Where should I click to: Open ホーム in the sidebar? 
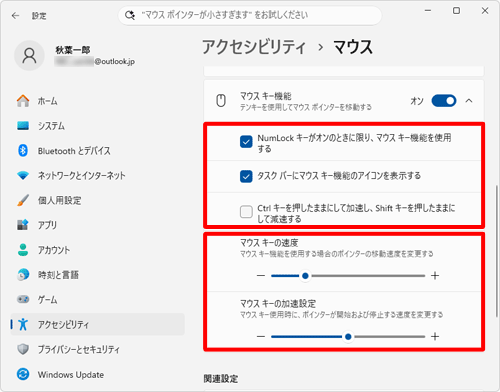point(98,101)
